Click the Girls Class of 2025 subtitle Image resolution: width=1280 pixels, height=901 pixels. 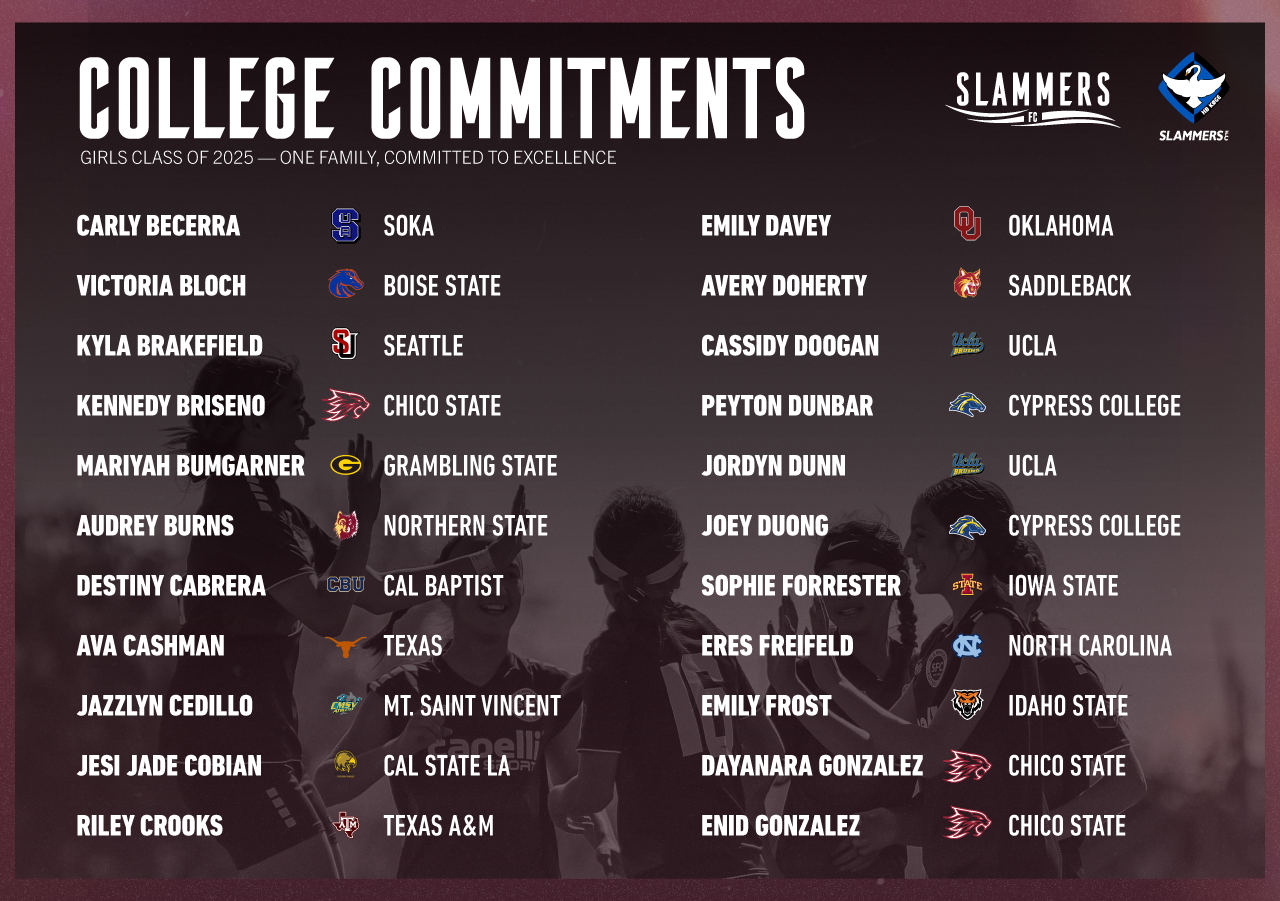point(348,158)
